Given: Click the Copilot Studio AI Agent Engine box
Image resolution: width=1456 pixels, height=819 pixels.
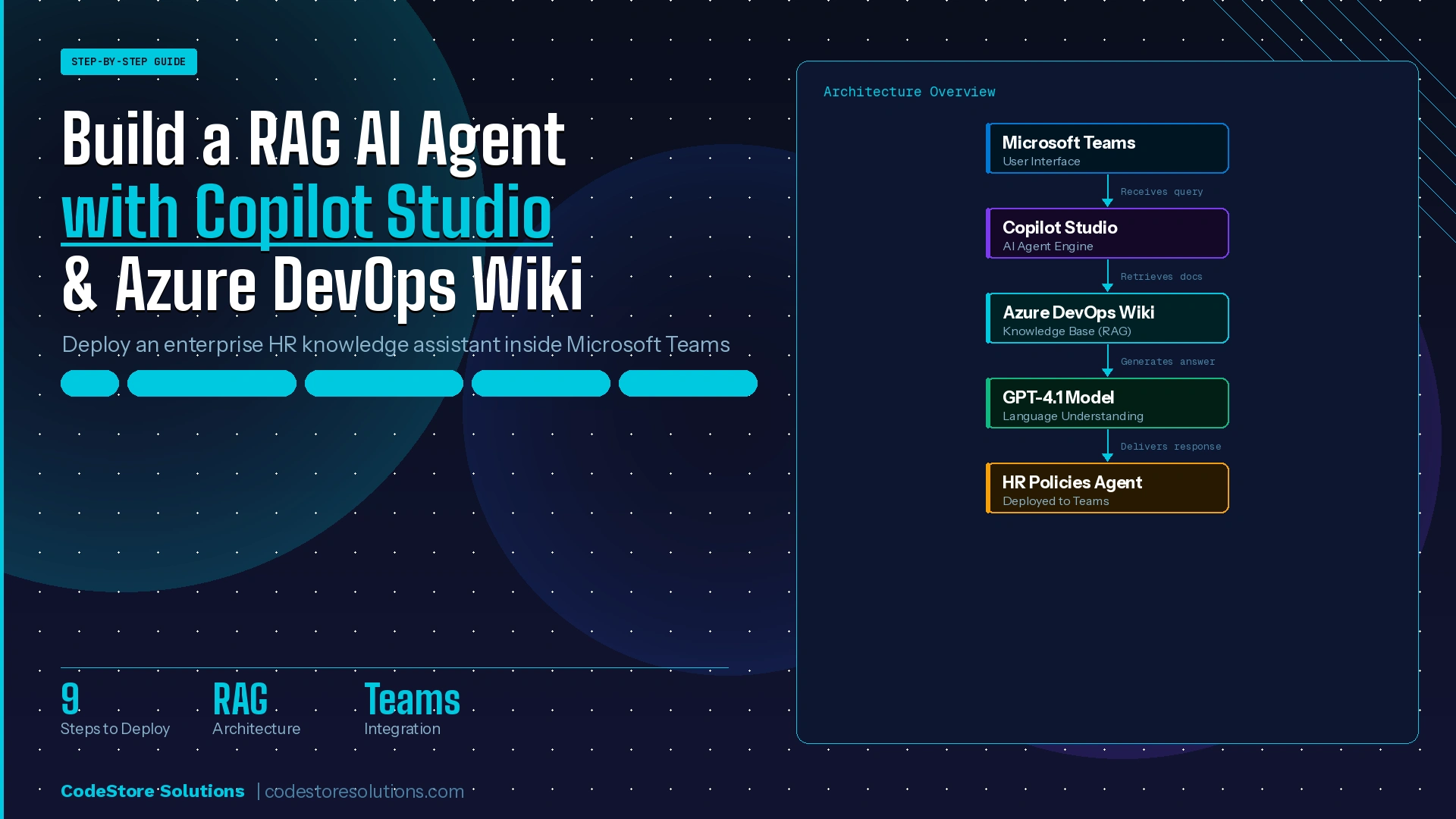Looking at the screenshot, I should (1106, 233).
